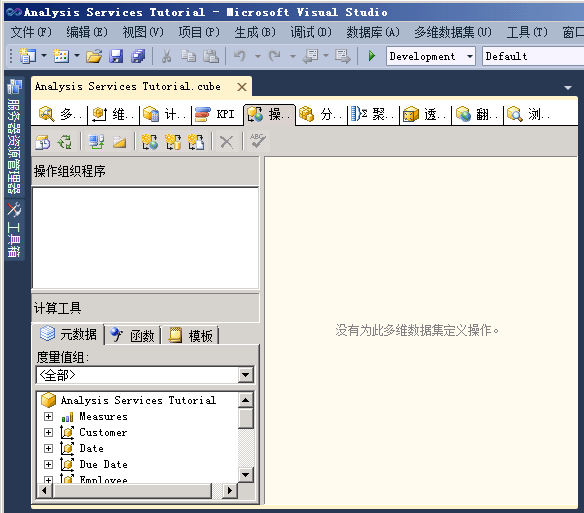The width and height of the screenshot is (584, 513).
Task: Switch to the browser 浏.. tab
Action: (x=529, y=114)
